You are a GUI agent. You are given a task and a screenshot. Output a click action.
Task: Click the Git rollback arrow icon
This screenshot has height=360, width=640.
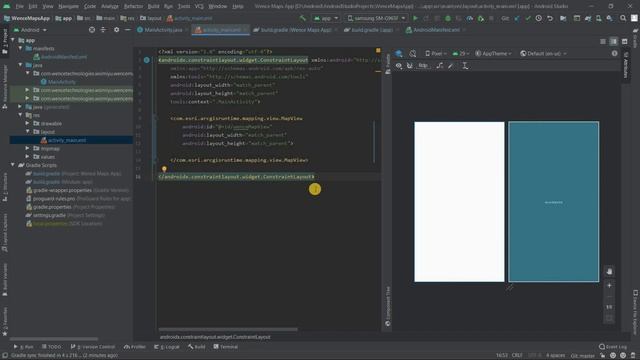point(550,18)
